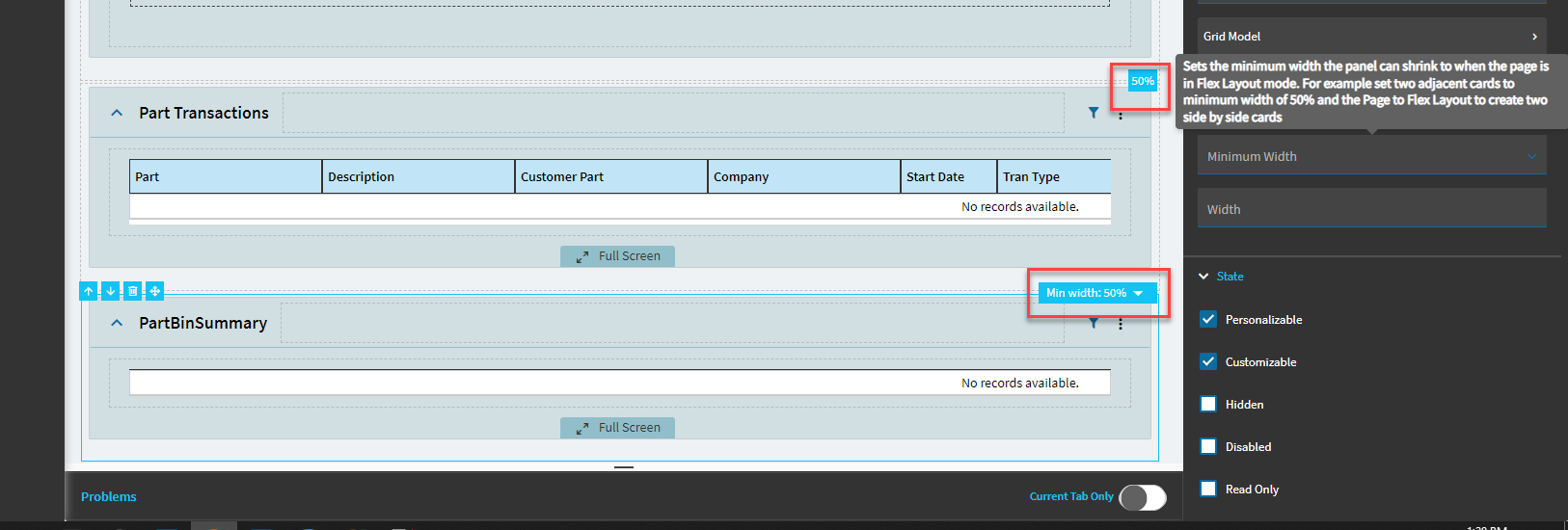The image size is (1568, 530).
Task: Enable the Disabled checkbox
Action: point(1208,446)
